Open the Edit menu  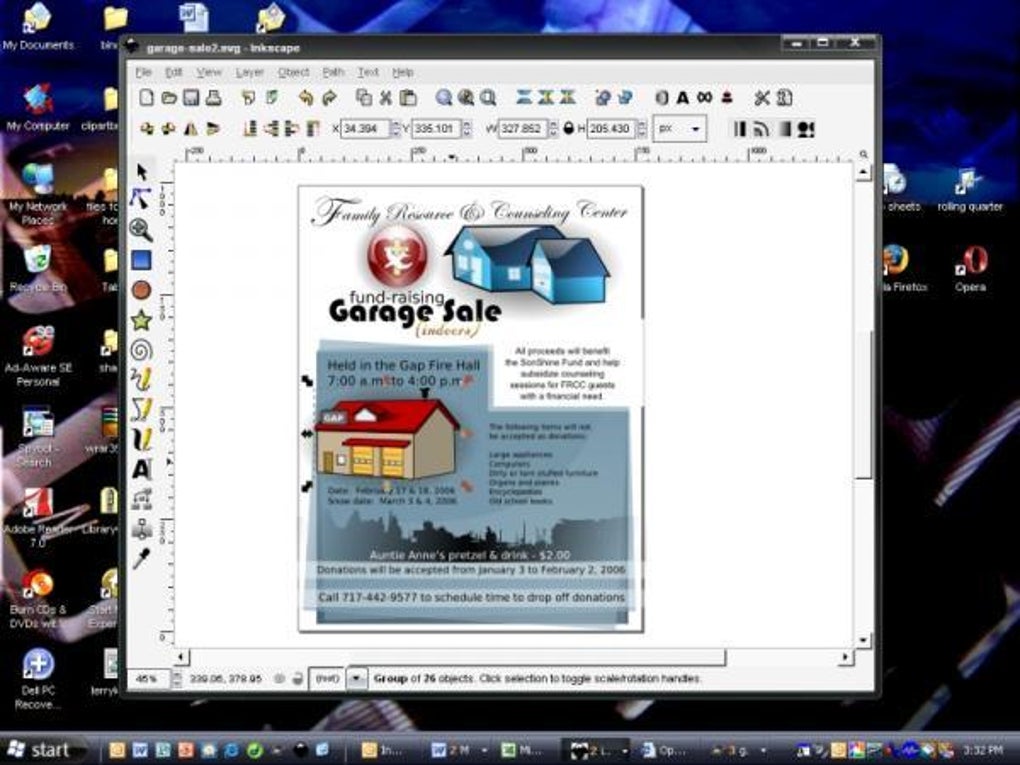point(174,72)
